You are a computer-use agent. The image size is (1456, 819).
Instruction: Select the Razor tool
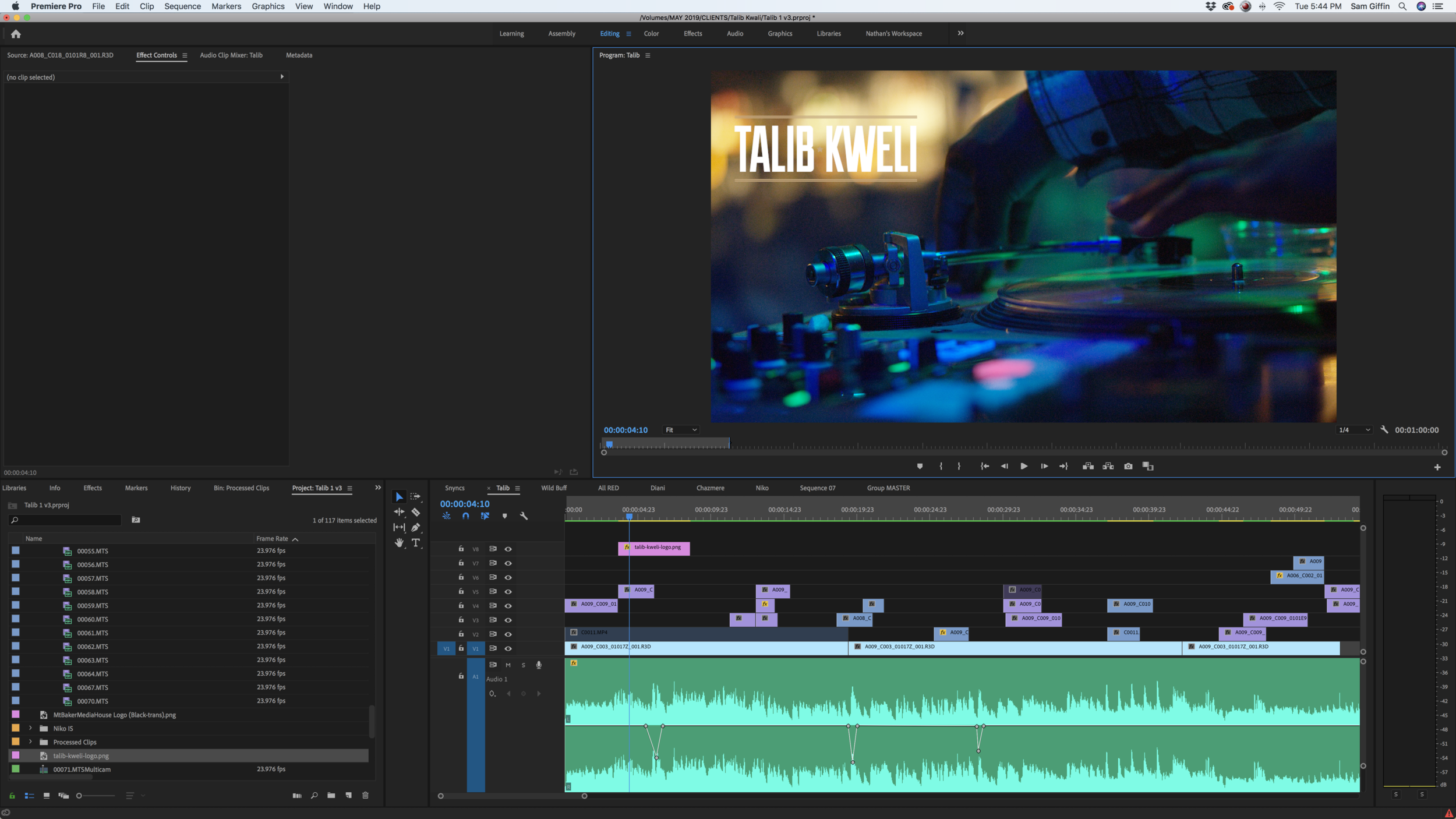click(415, 512)
